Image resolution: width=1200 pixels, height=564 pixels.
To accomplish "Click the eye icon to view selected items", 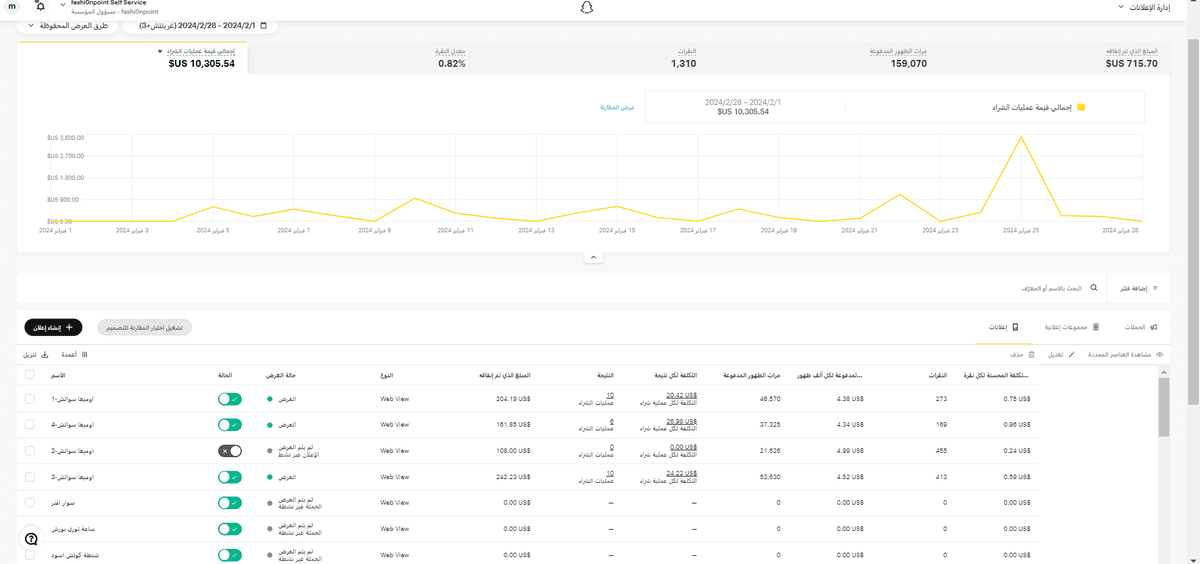I will pyautogui.click(x=1160, y=354).
